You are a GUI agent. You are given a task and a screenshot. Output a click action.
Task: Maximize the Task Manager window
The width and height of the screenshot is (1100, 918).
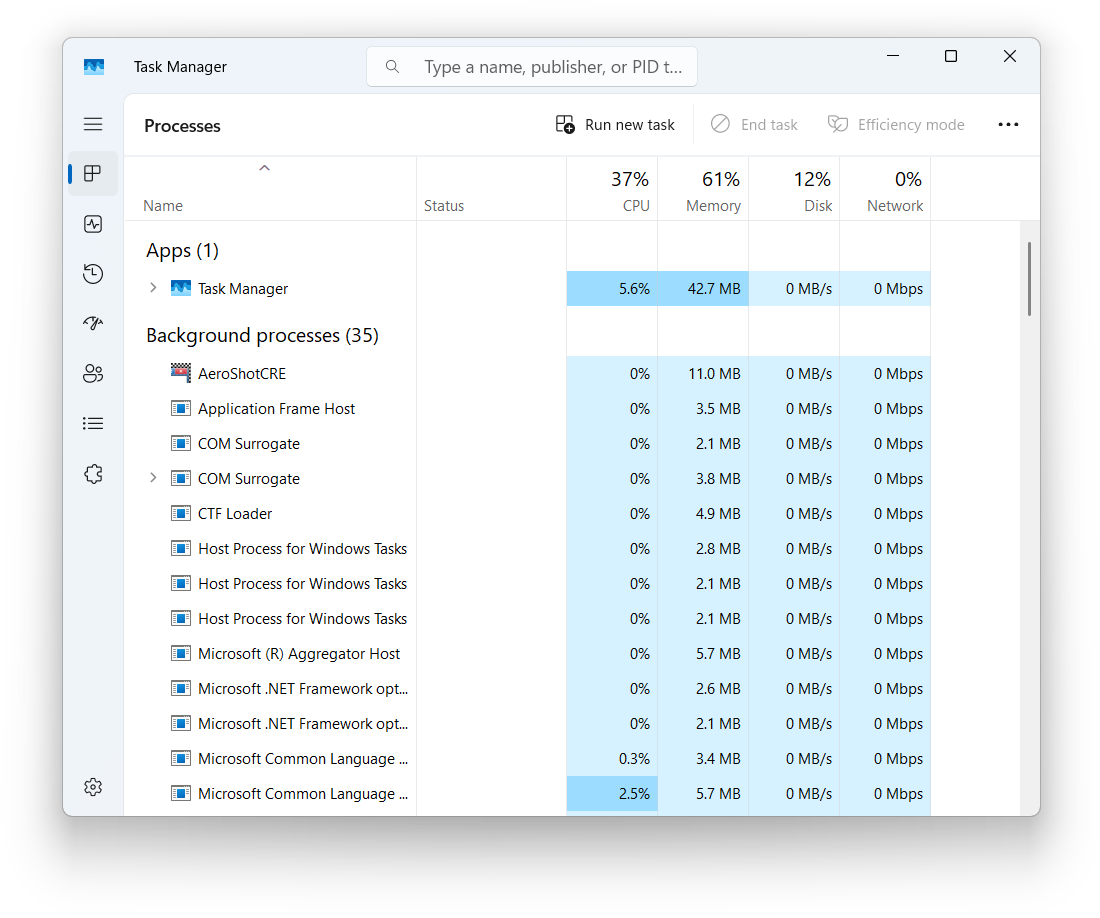[951, 56]
